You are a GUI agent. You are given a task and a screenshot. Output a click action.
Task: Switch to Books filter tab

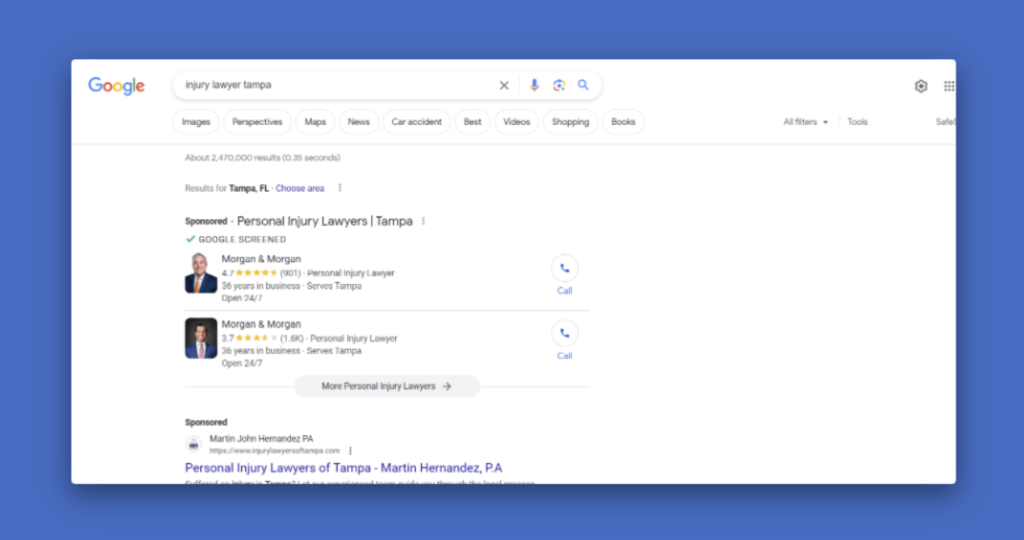tap(623, 122)
